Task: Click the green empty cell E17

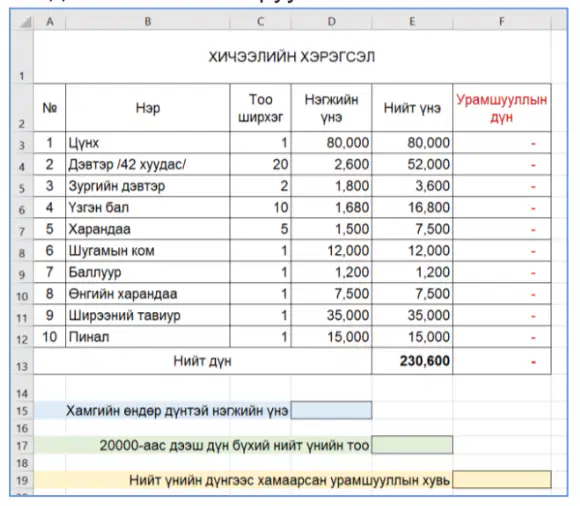Action: point(412,445)
